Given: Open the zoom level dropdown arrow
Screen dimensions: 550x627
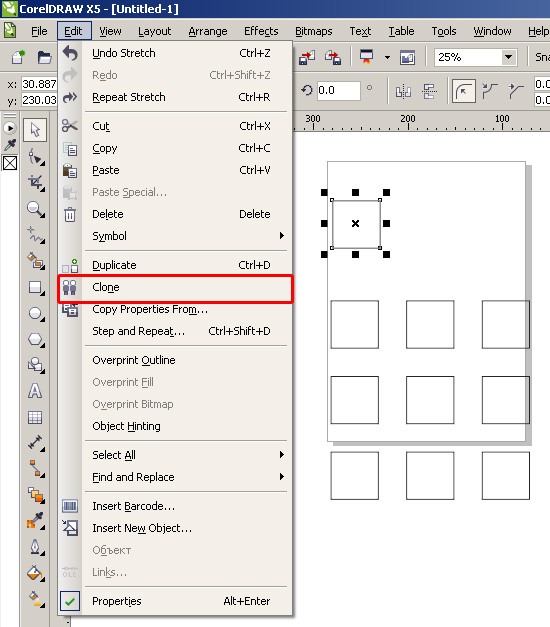Looking at the screenshot, I should [x=508, y=57].
